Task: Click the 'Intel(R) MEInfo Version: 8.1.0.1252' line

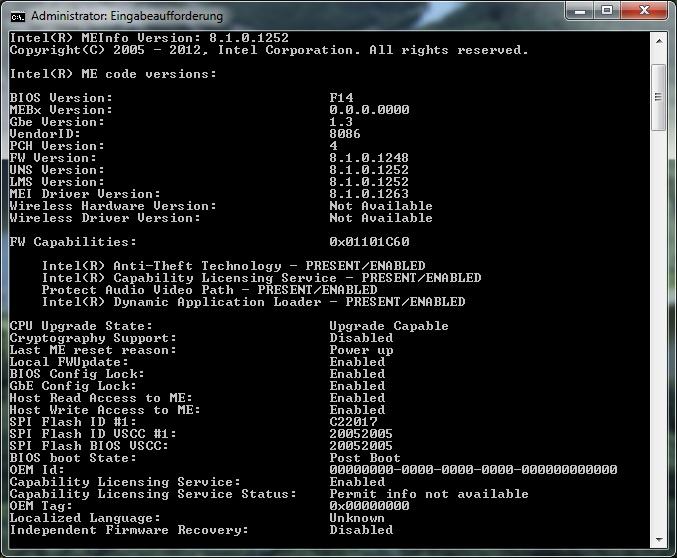Action: point(149,38)
